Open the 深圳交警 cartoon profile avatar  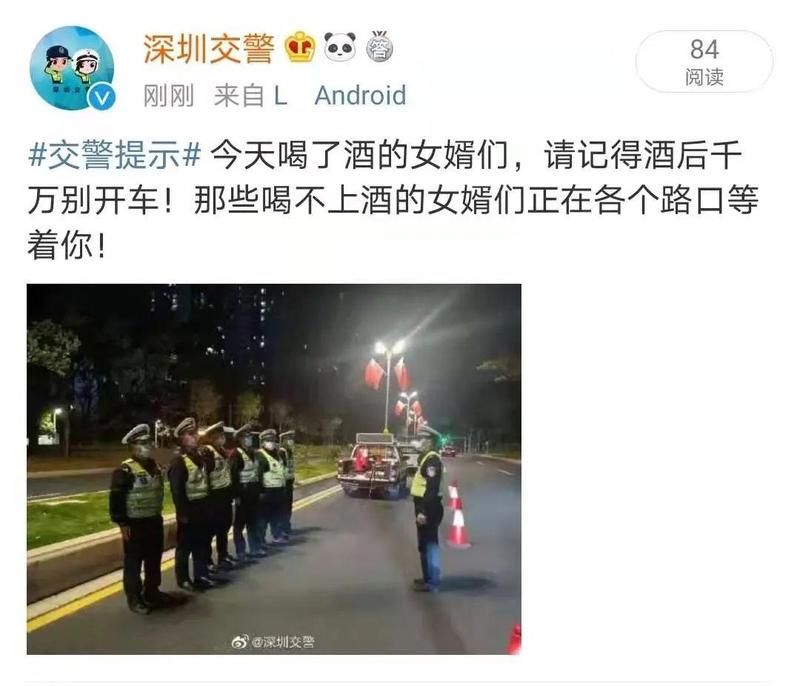[x=72, y=68]
